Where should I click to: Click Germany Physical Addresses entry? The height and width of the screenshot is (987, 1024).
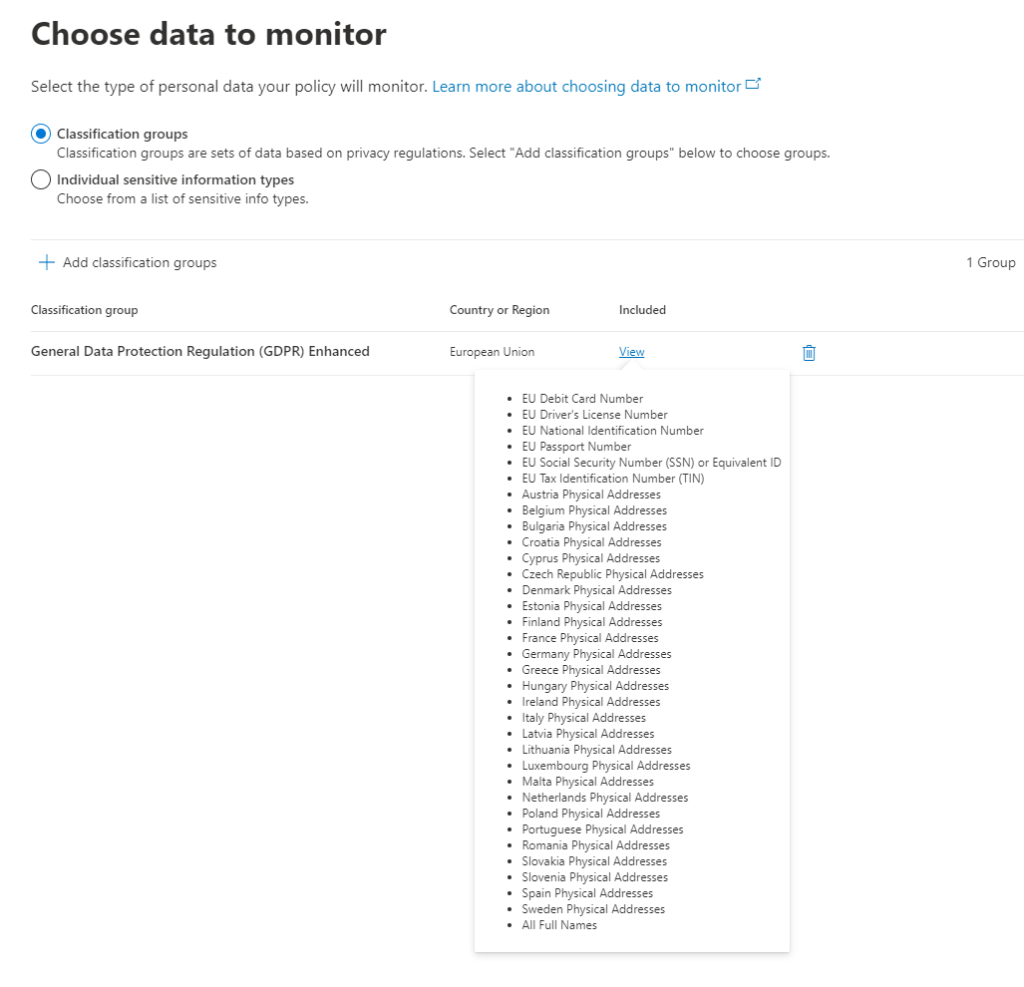point(596,654)
